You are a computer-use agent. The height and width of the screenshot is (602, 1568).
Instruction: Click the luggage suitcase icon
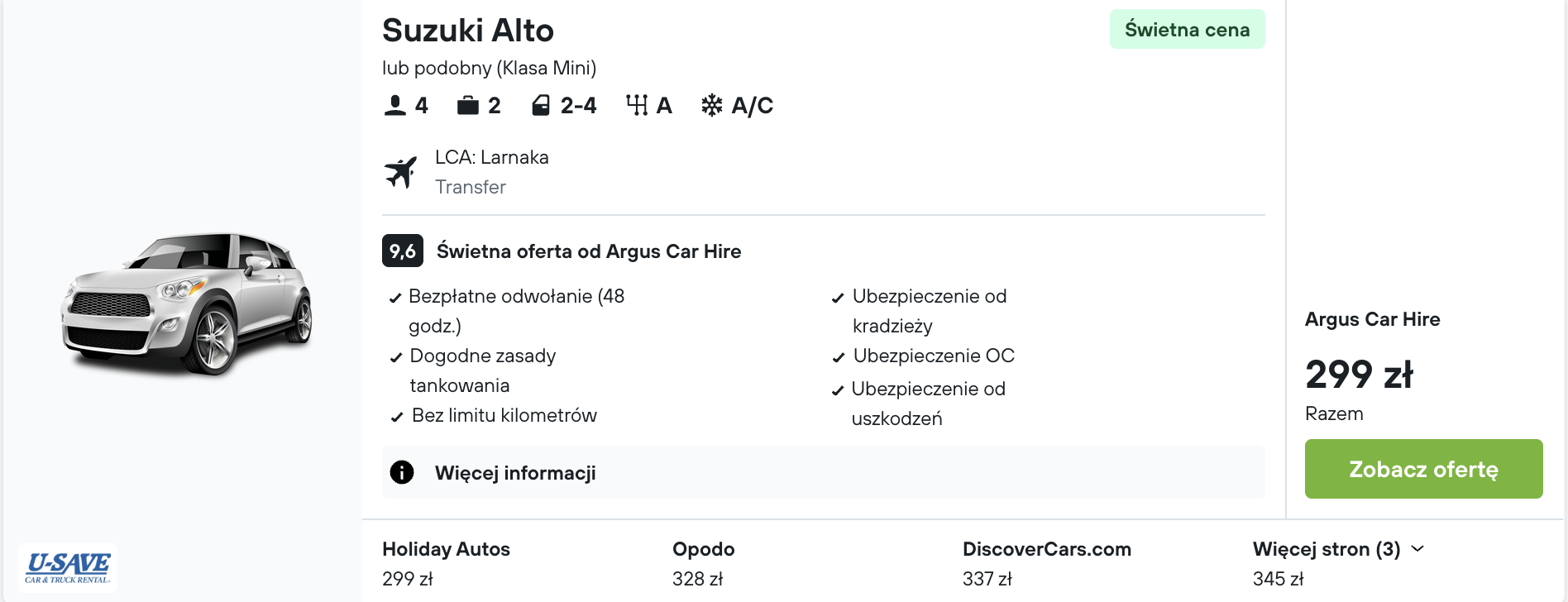468,105
